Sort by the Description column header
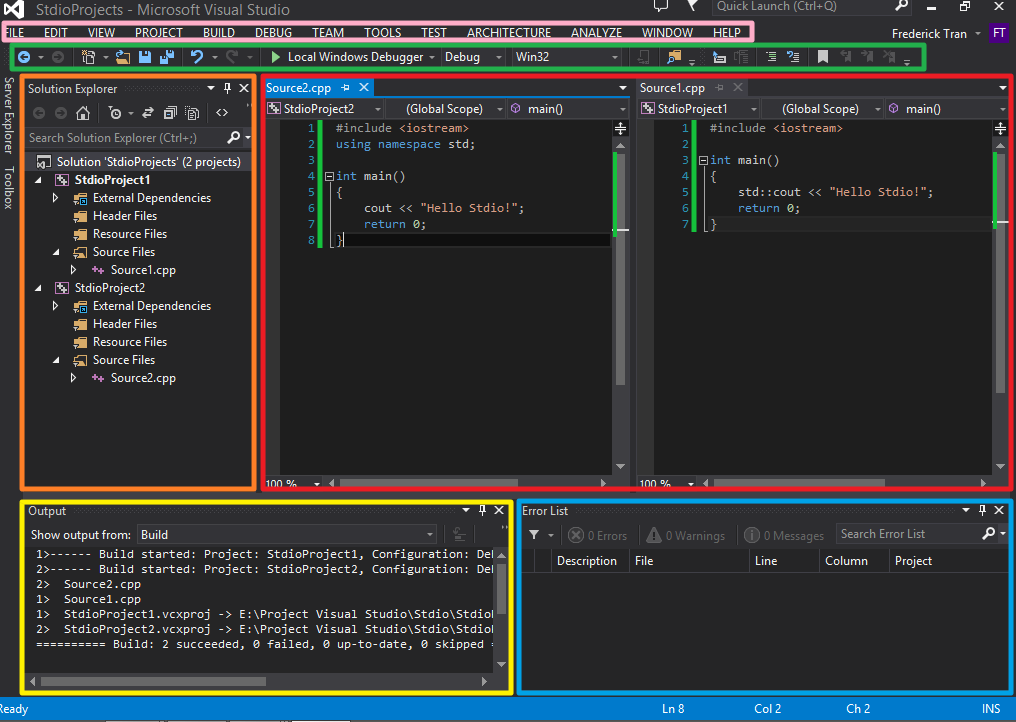This screenshot has height=722, width=1016. [x=586, y=561]
